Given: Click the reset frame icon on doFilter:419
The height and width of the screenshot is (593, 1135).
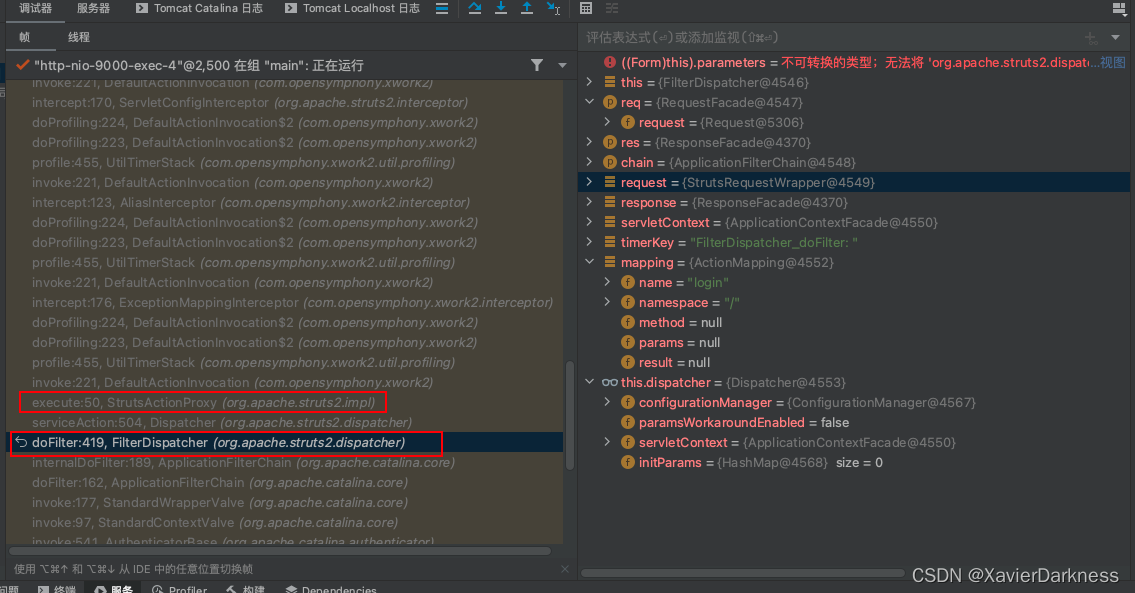Looking at the screenshot, I should click(21, 442).
